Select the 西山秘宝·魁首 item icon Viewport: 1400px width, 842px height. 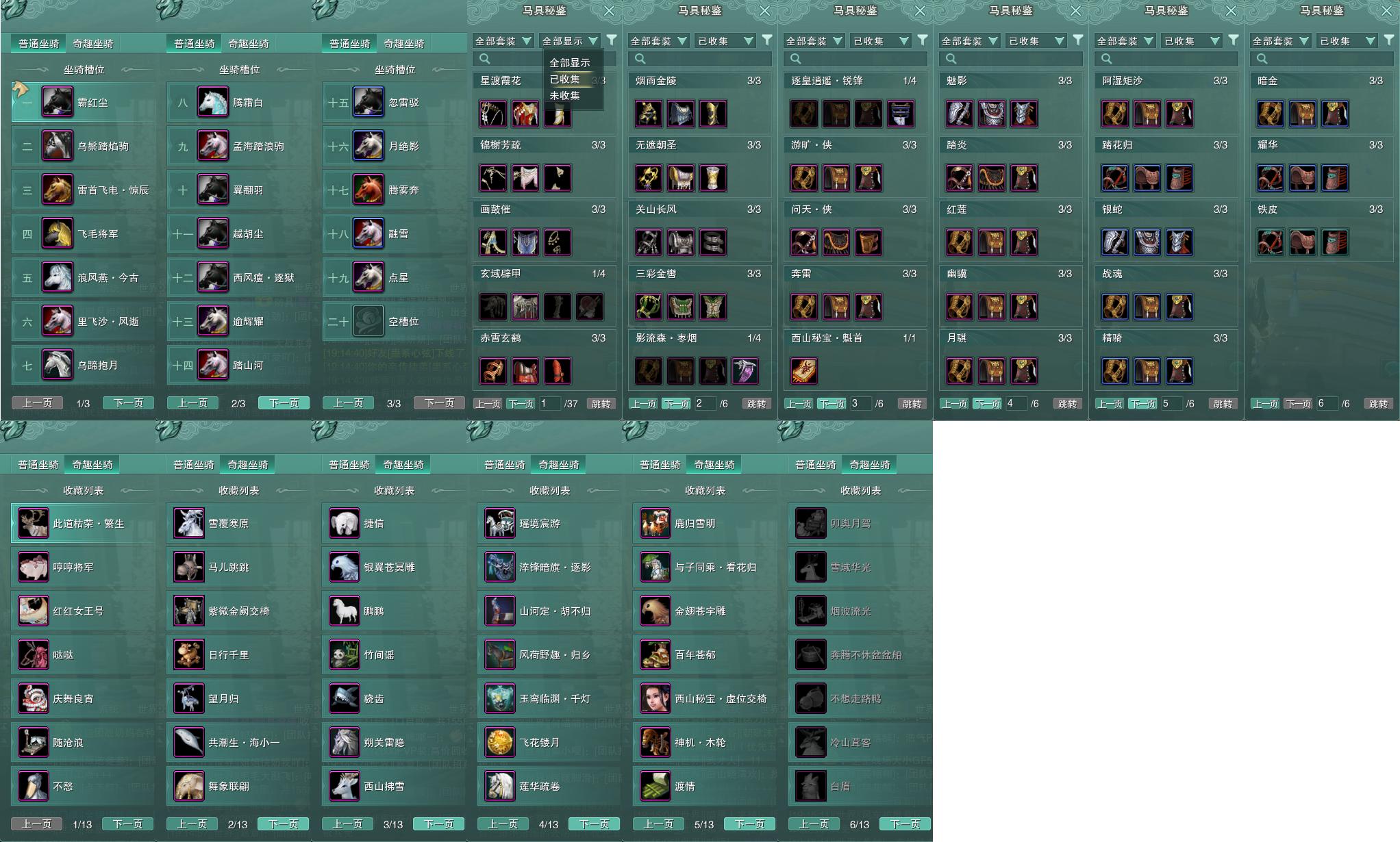[x=804, y=371]
